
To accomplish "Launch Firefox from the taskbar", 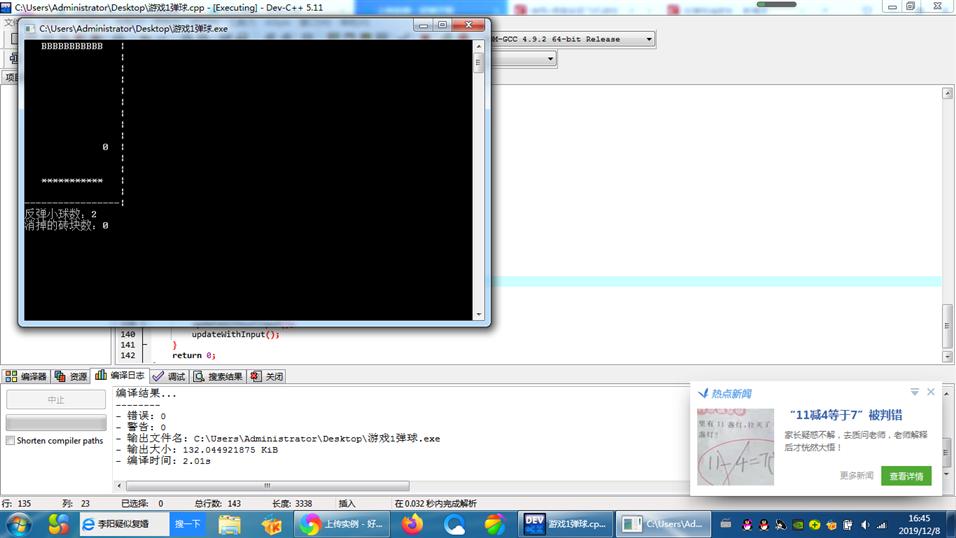I will [412, 525].
